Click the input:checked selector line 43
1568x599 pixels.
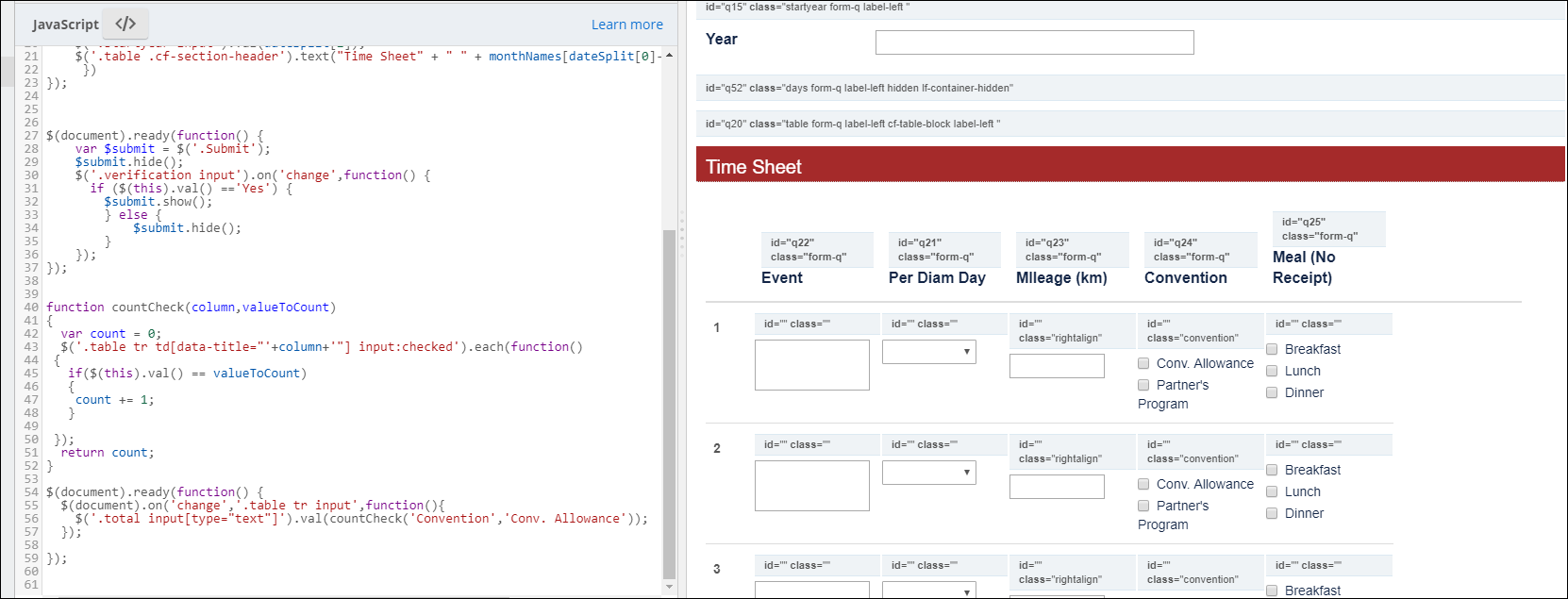tap(322, 347)
